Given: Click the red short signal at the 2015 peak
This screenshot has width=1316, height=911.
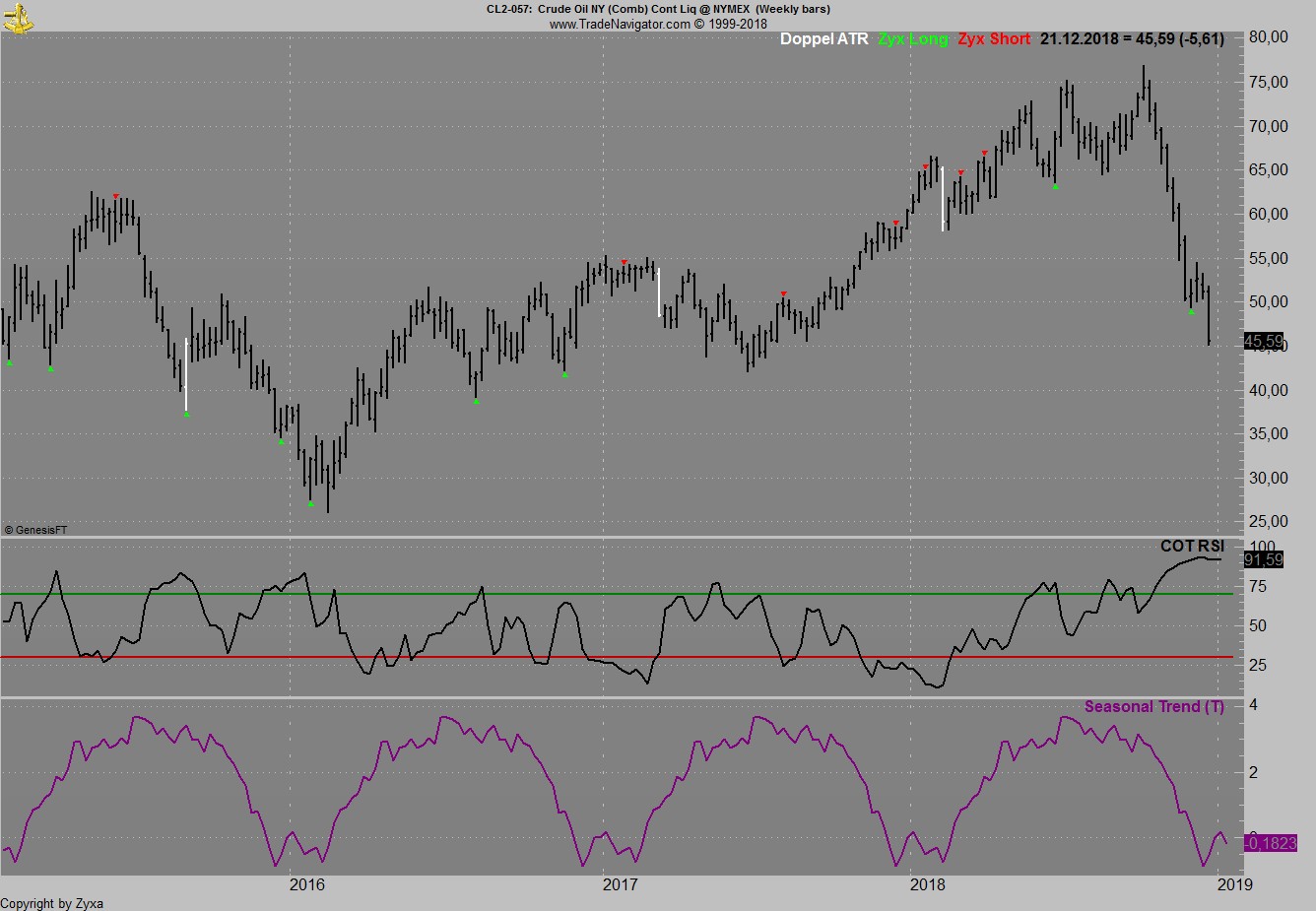Looking at the screenshot, I should coord(116,196).
